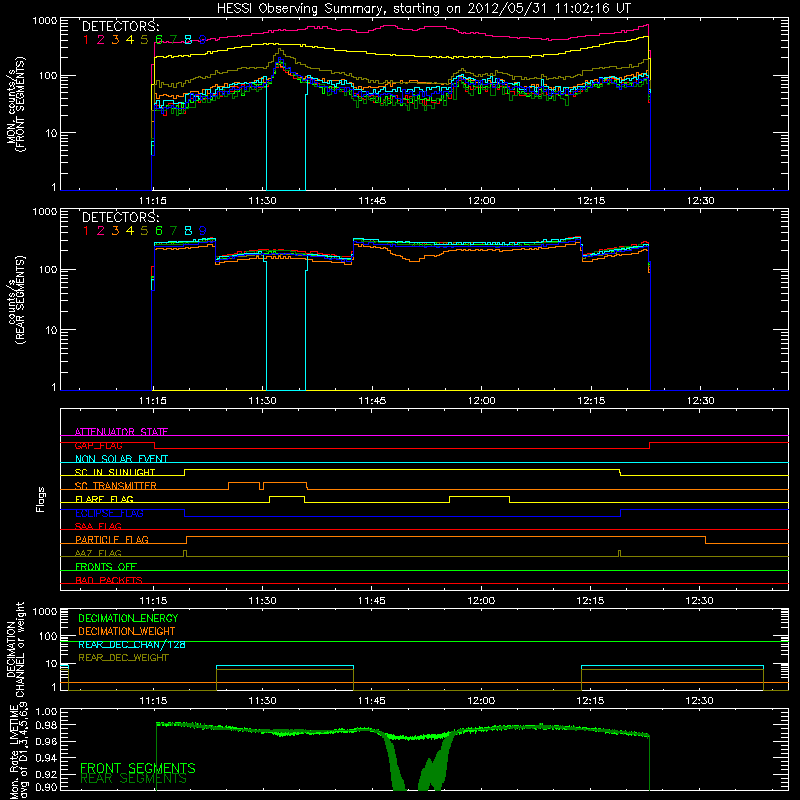This screenshot has height=800, width=800.
Task: Select 1.00 on the livetime y-axis
Action: [x=47, y=711]
